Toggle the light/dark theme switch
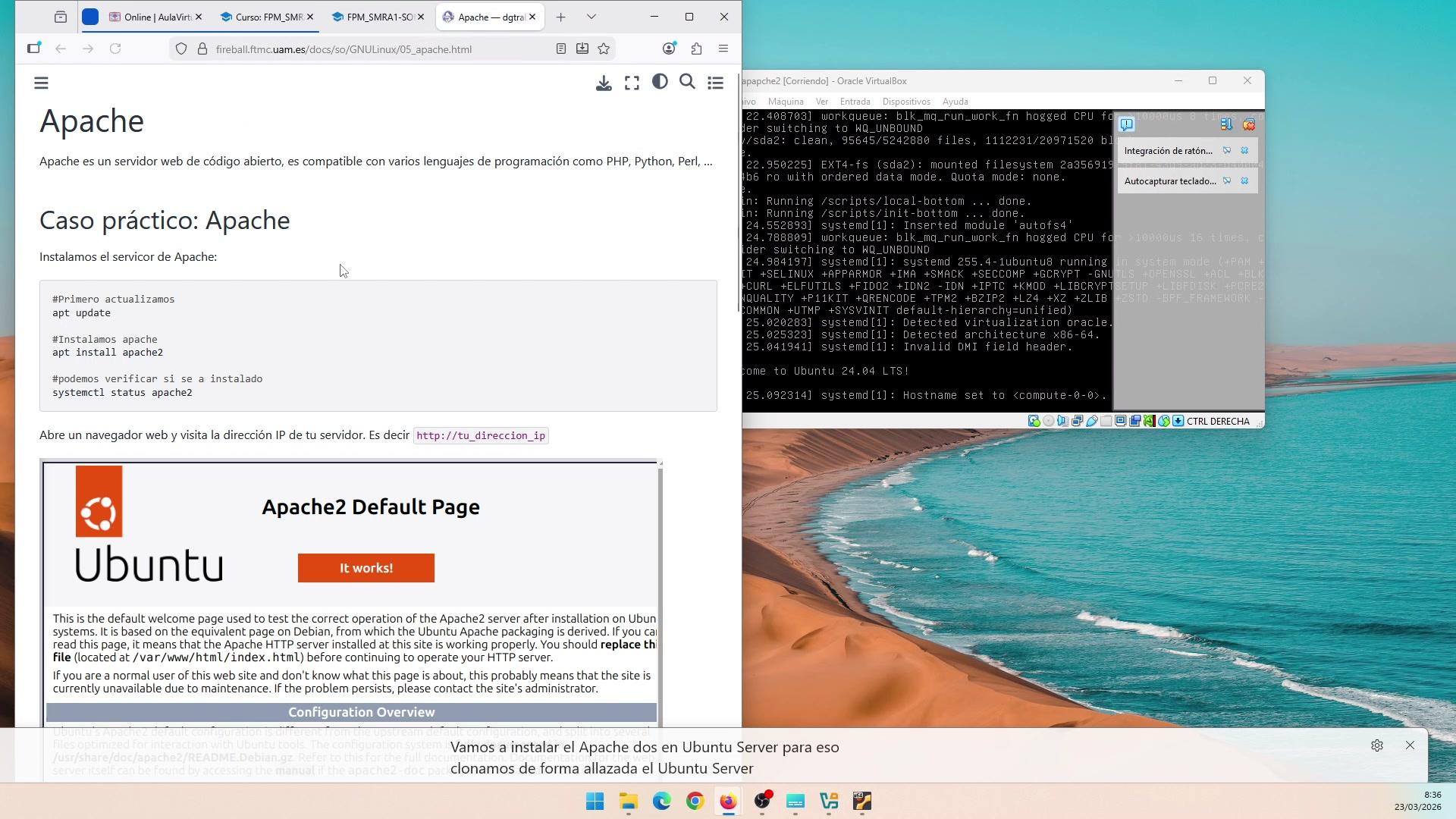 [x=660, y=82]
